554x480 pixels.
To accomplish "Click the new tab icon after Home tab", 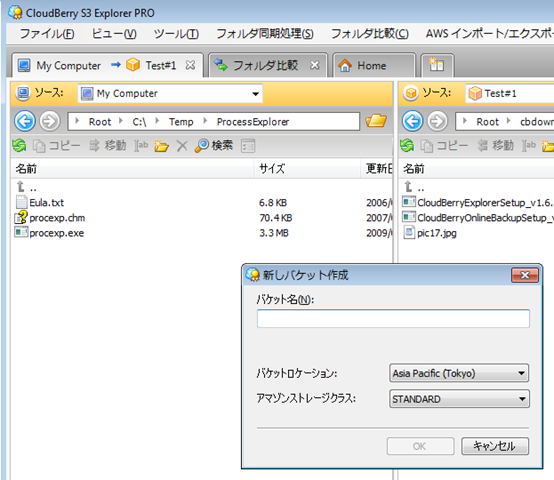I will (x=437, y=65).
